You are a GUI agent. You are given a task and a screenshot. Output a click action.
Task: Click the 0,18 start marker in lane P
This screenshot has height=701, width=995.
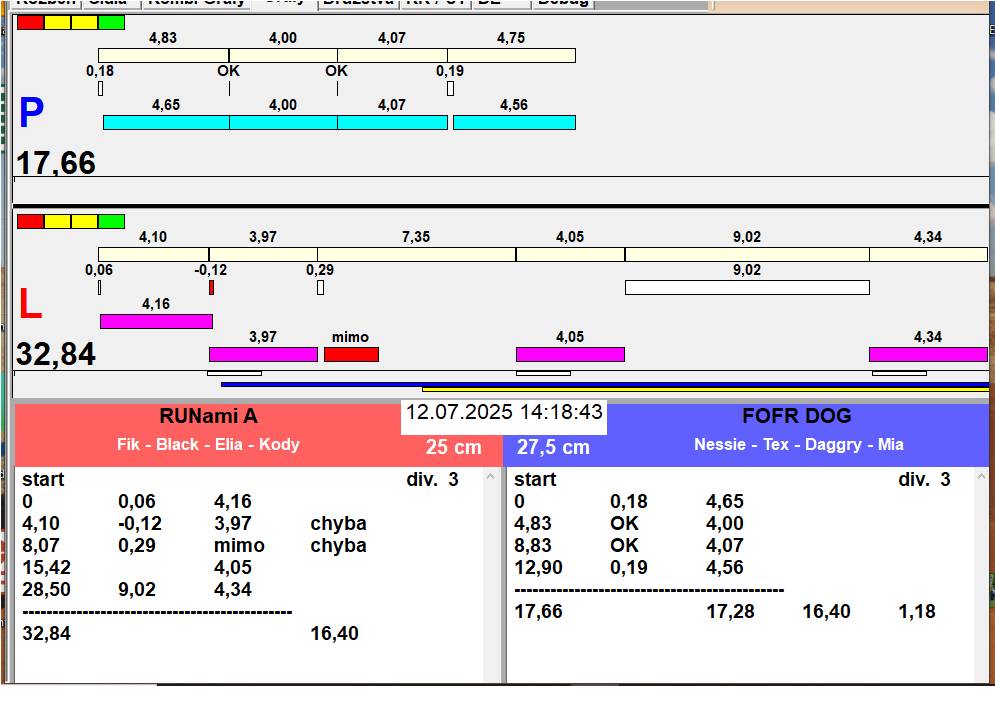(x=101, y=89)
